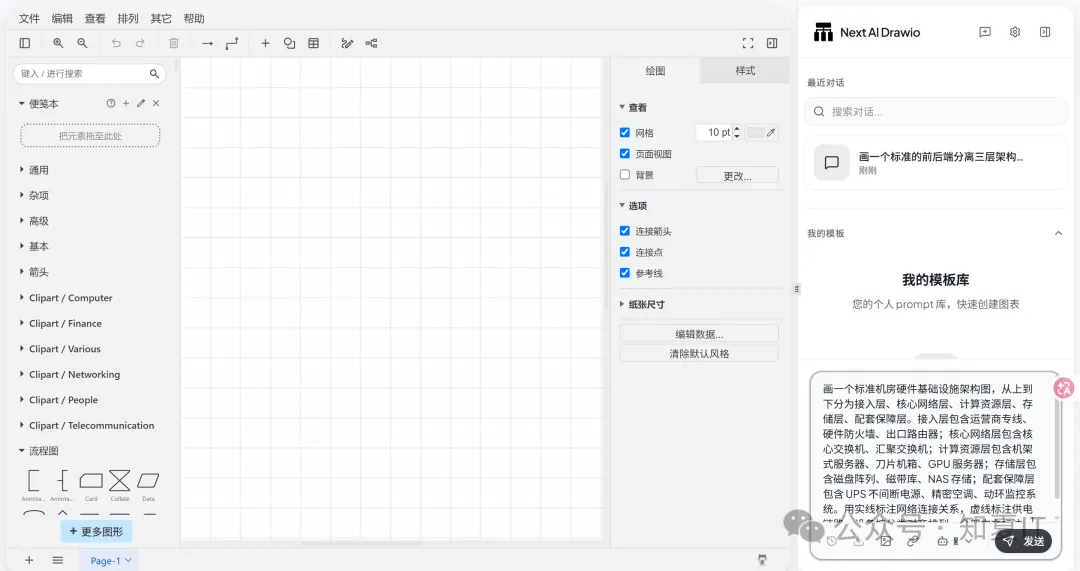Click the 编辑数据... button
Image resolution: width=1080 pixels, height=571 pixels.
tap(699, 334)
